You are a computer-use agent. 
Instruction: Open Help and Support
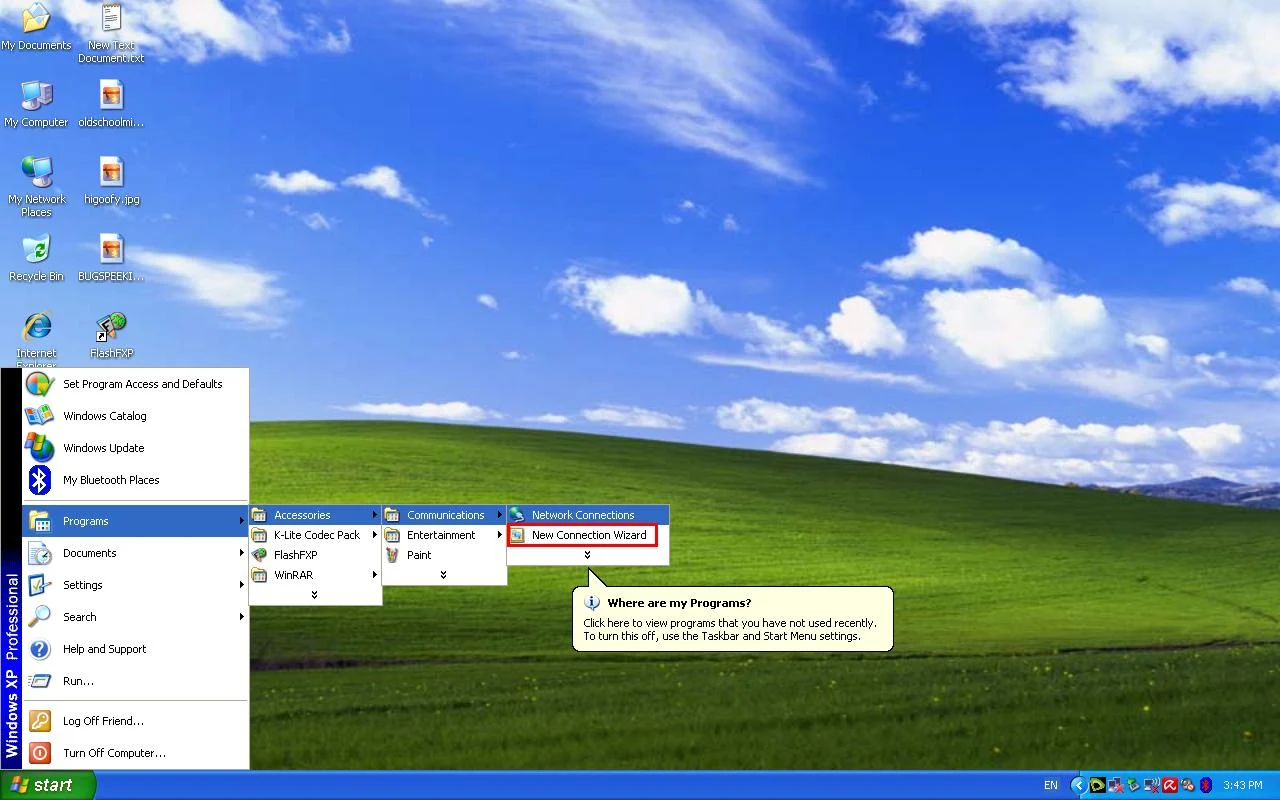click(135, 649)
